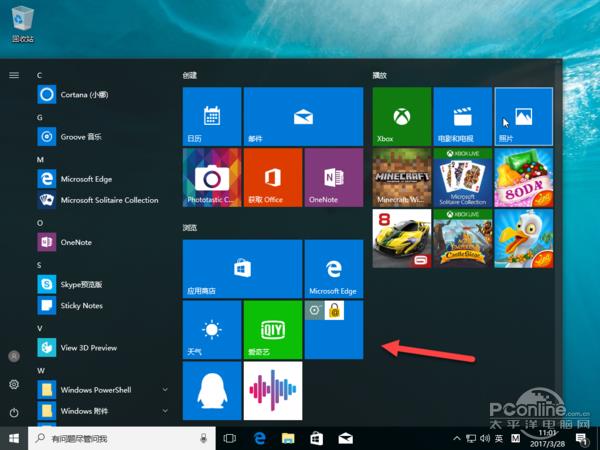Open the Calendar (日历) tile
The width and height of the screenshot is (600, 450).
click(x=211, y=116)
